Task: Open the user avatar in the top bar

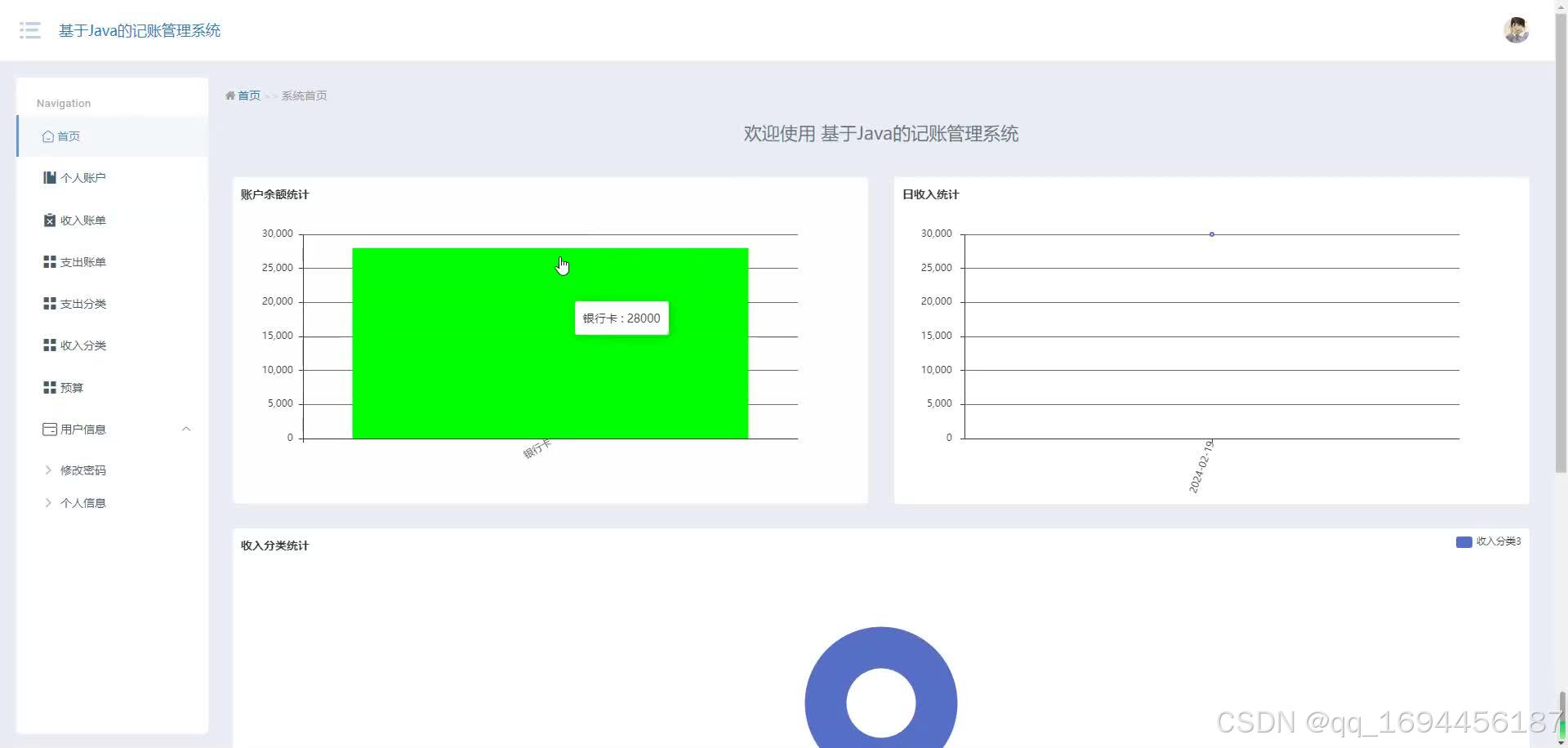Action: click(x=1516, y=29)
